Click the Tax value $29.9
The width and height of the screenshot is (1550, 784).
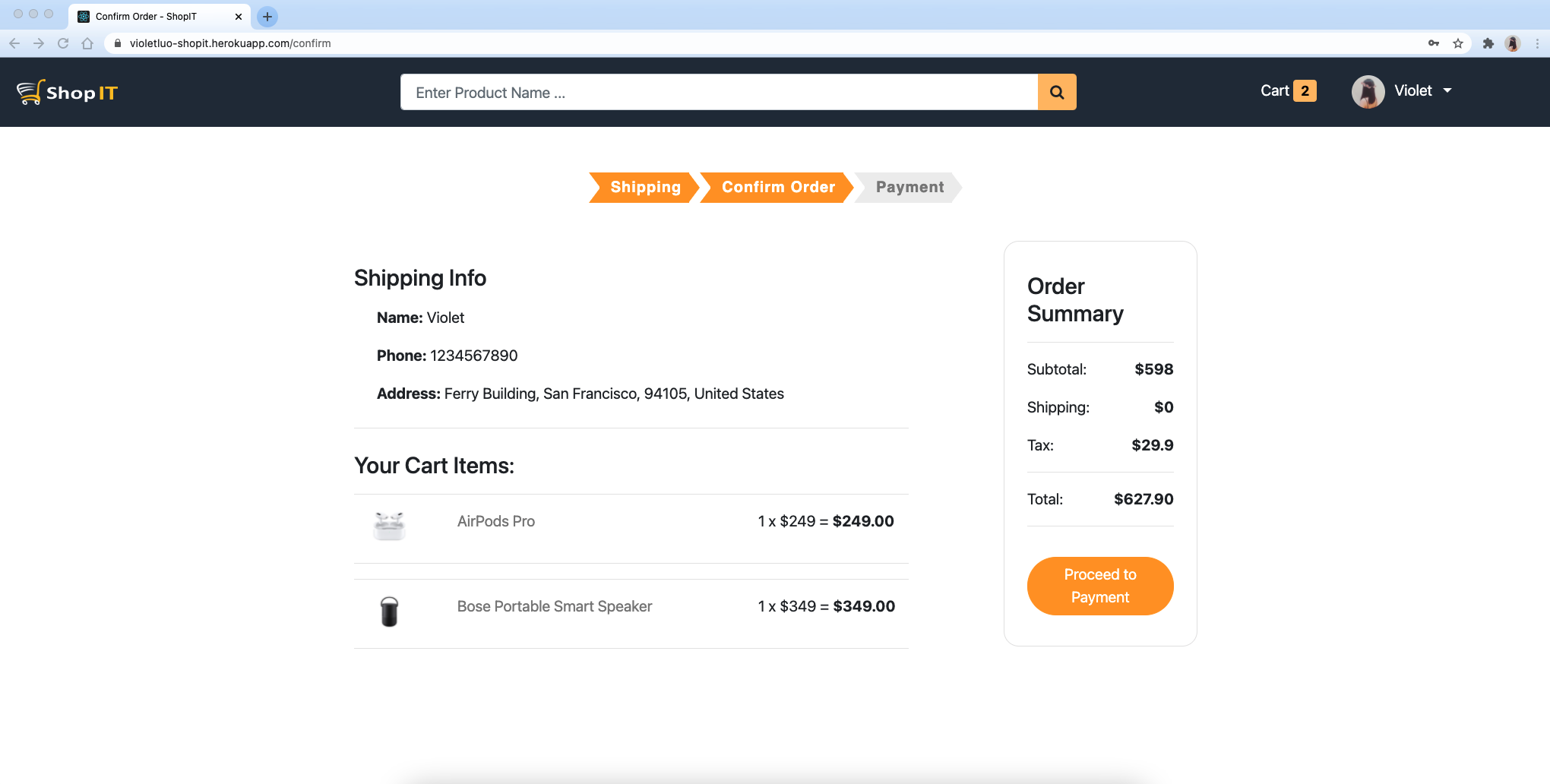[x=1153, y=445]
